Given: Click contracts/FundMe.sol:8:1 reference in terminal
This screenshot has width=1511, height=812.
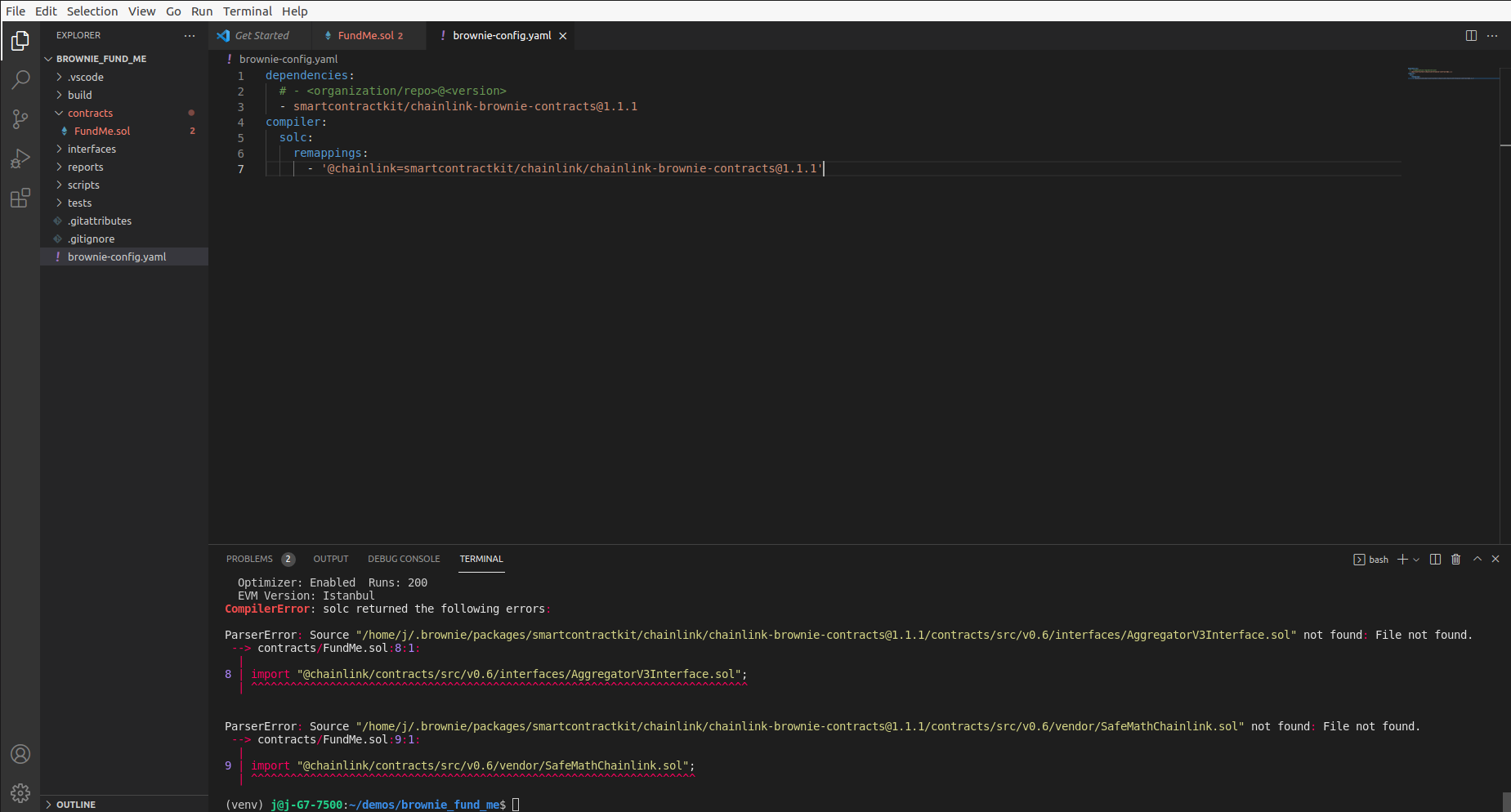Looking at the screenshot, I should pyautogui.click(x=338, y=649).
